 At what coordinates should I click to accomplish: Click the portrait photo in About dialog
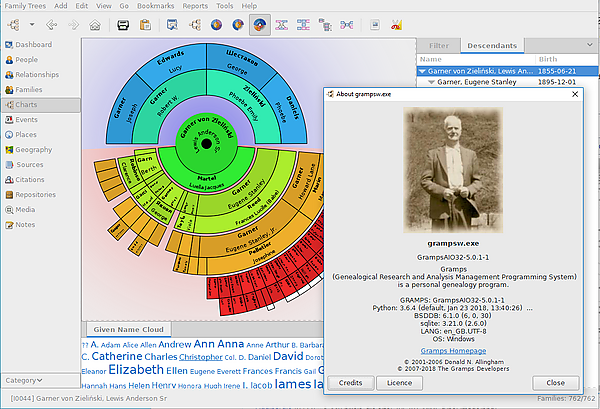point(453,170)
